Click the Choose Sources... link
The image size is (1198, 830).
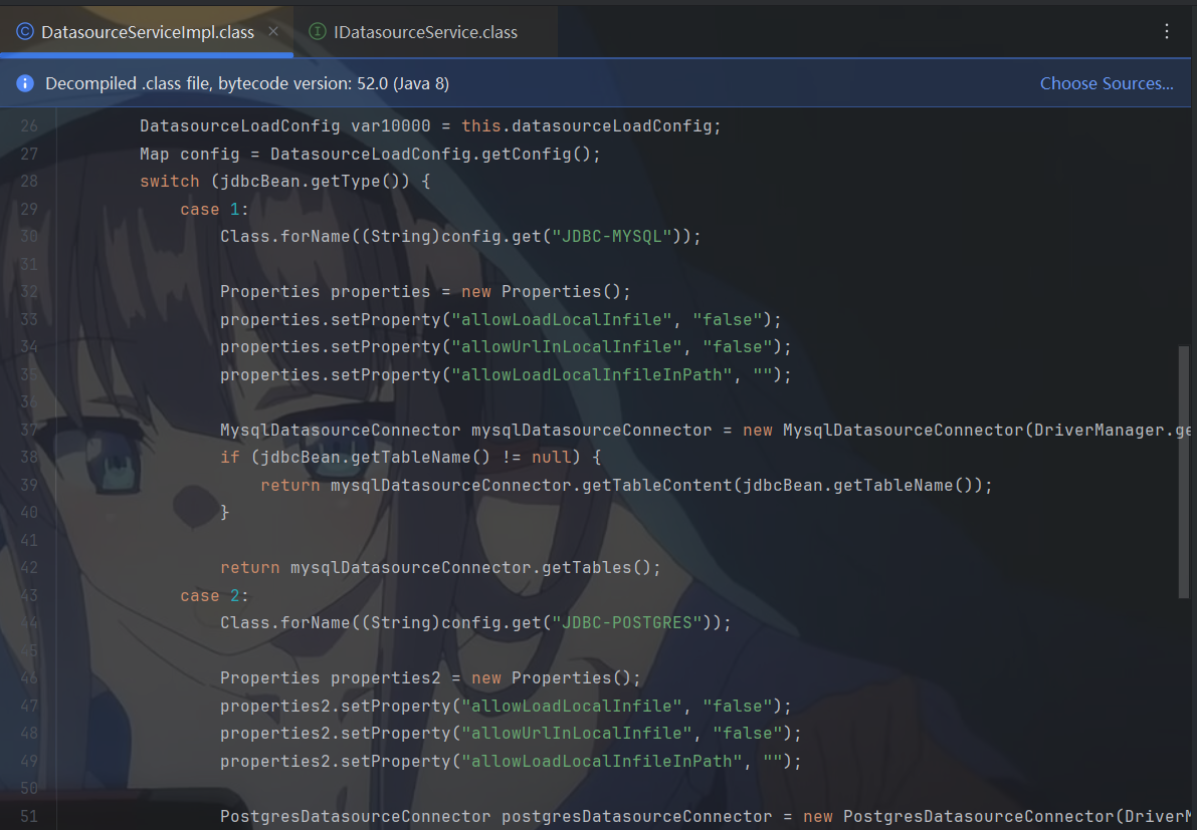coord(1106,84)
